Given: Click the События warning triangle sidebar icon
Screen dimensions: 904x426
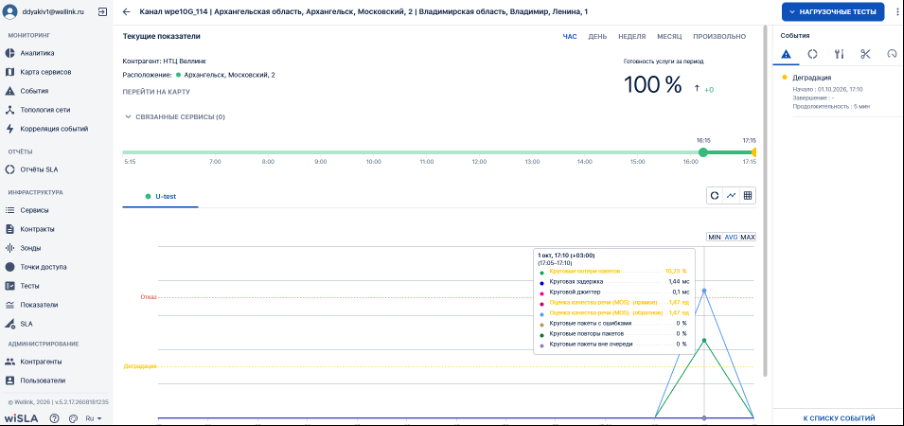Looking at the screenshot, I should pos(9,91).
